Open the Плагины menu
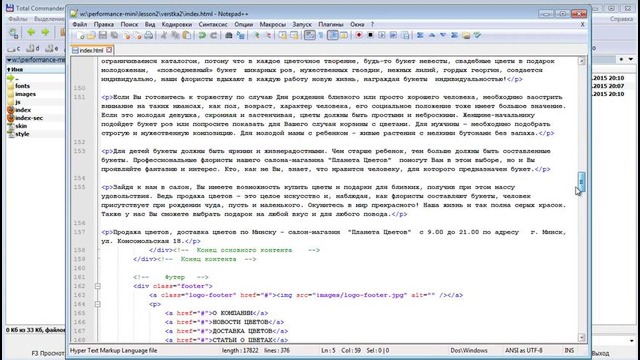The width and height of the screenshot is (640, 360). [x=331, y=24]
